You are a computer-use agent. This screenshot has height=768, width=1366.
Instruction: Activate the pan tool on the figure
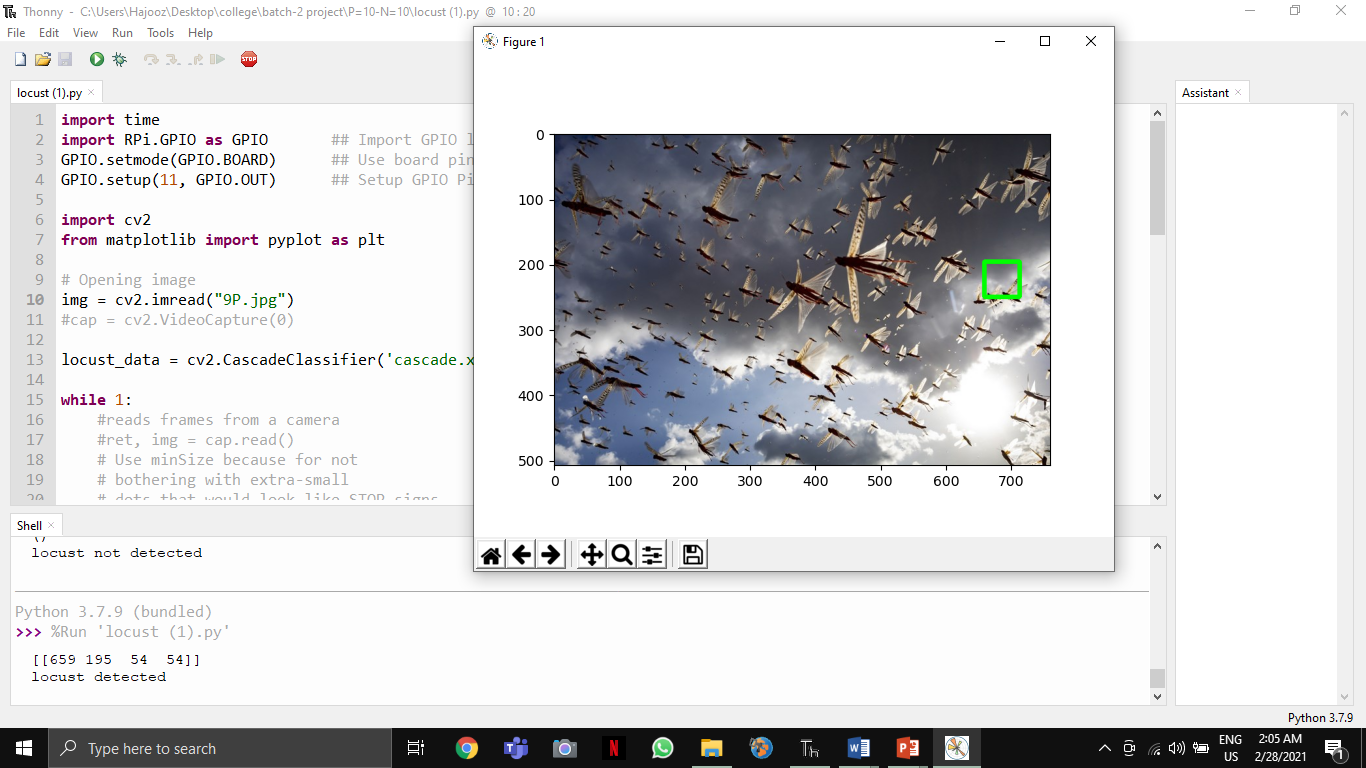[x=591, y=554]
